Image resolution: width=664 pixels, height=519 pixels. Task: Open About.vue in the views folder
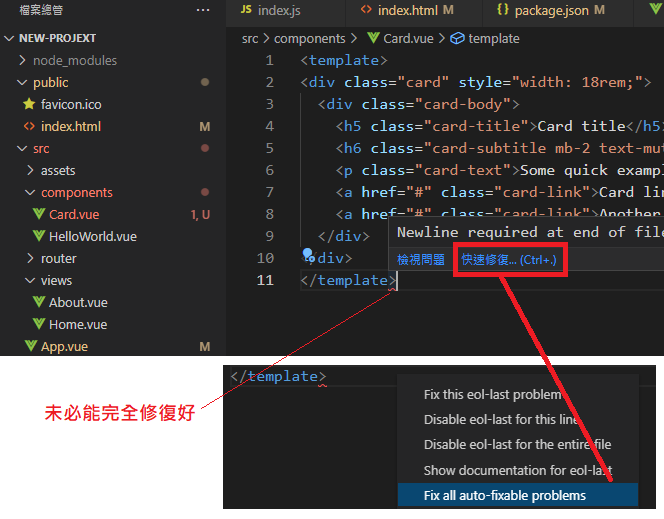[78, 302]
